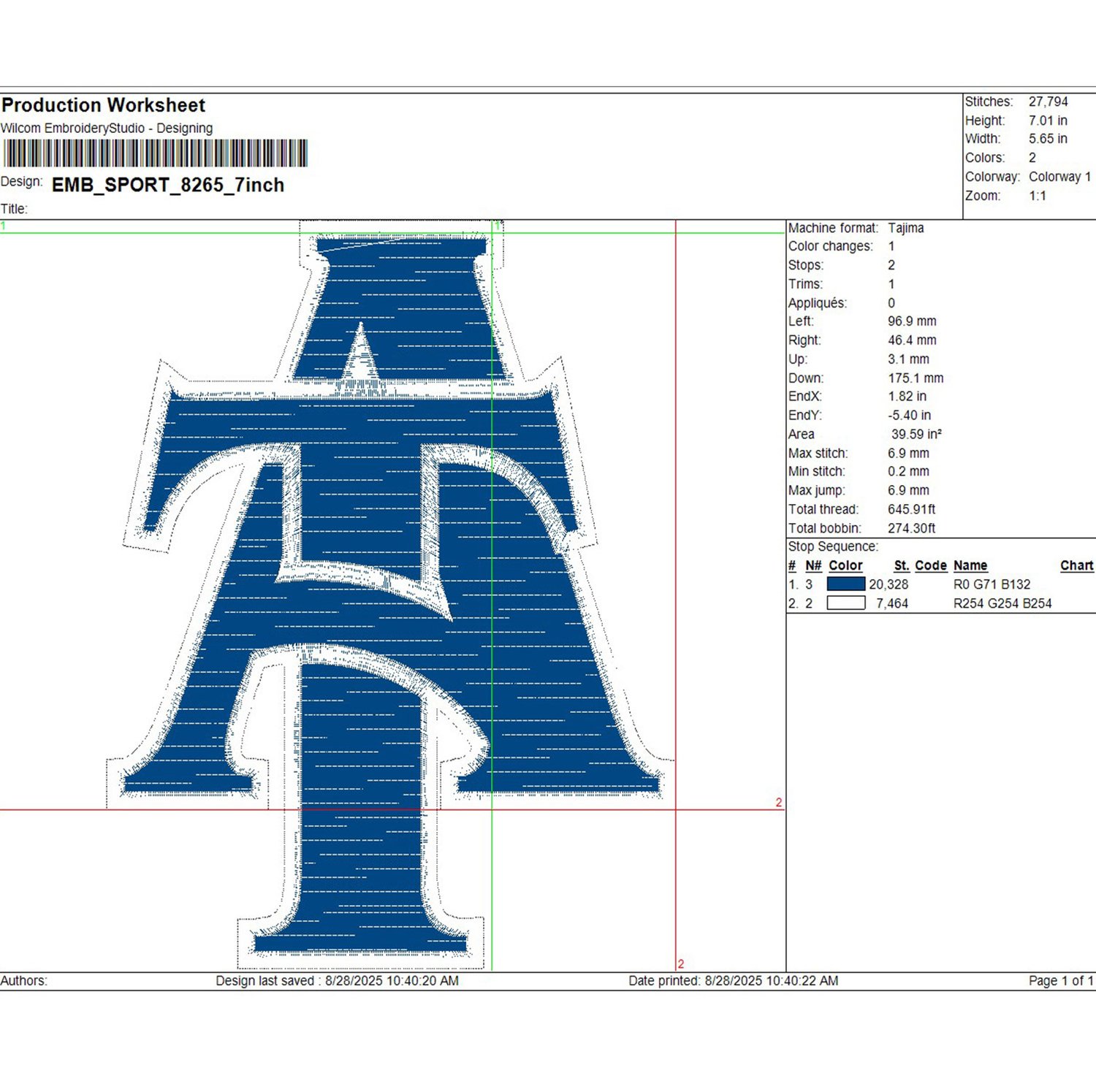Viewport: 1096px width, 1092px height.
Task: Click the "Name" column header
Action: [970, 566]
